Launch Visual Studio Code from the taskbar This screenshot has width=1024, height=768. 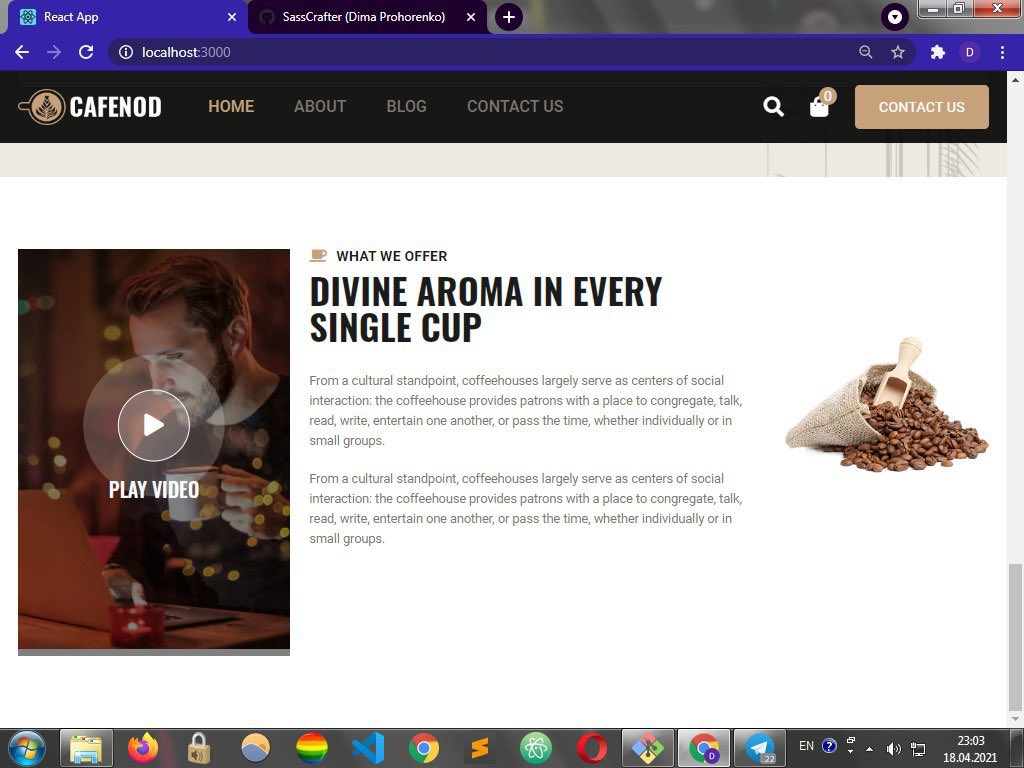coord(367,746)
